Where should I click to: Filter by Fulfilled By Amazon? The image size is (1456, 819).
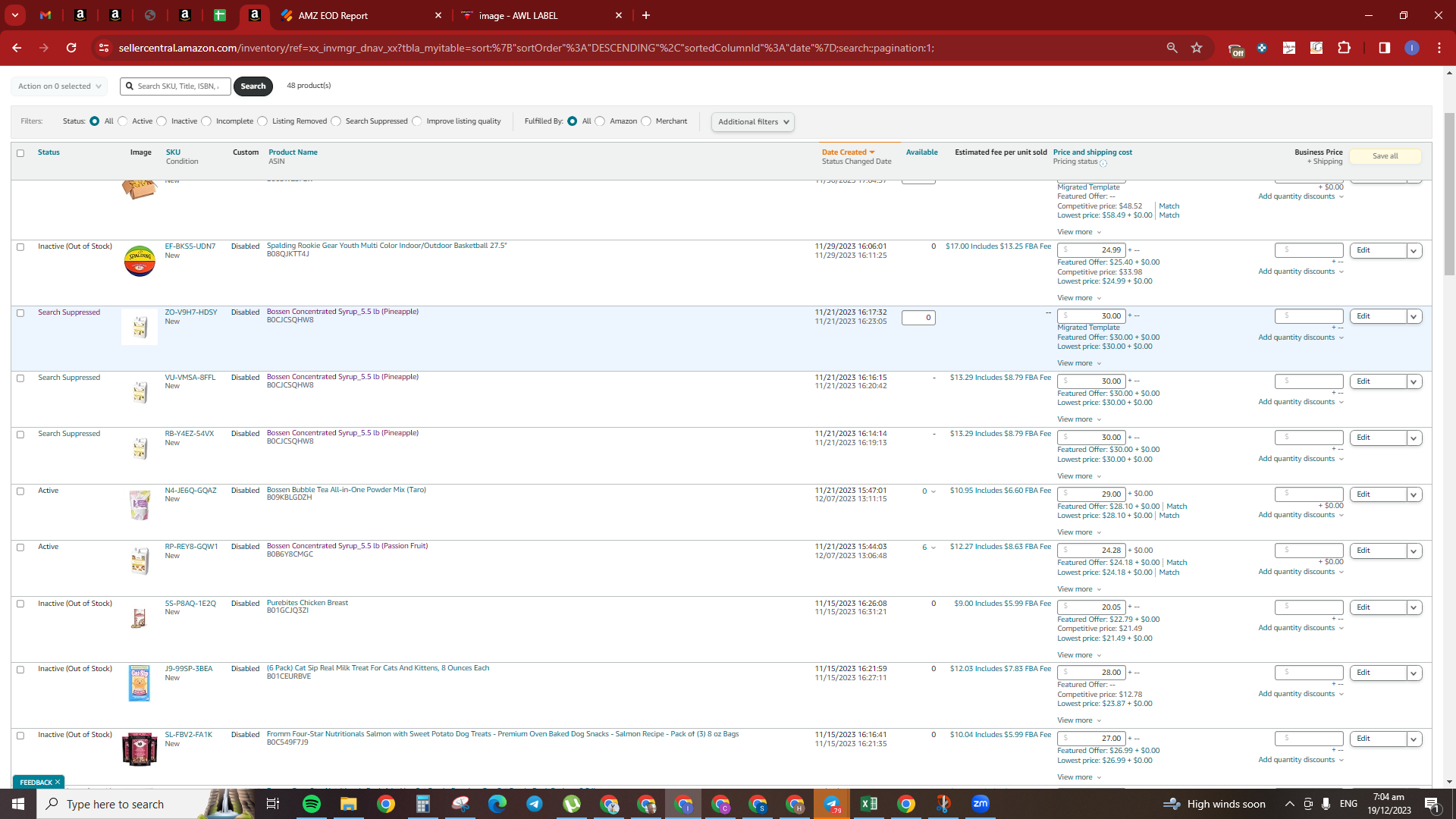(x=600, y=121)
